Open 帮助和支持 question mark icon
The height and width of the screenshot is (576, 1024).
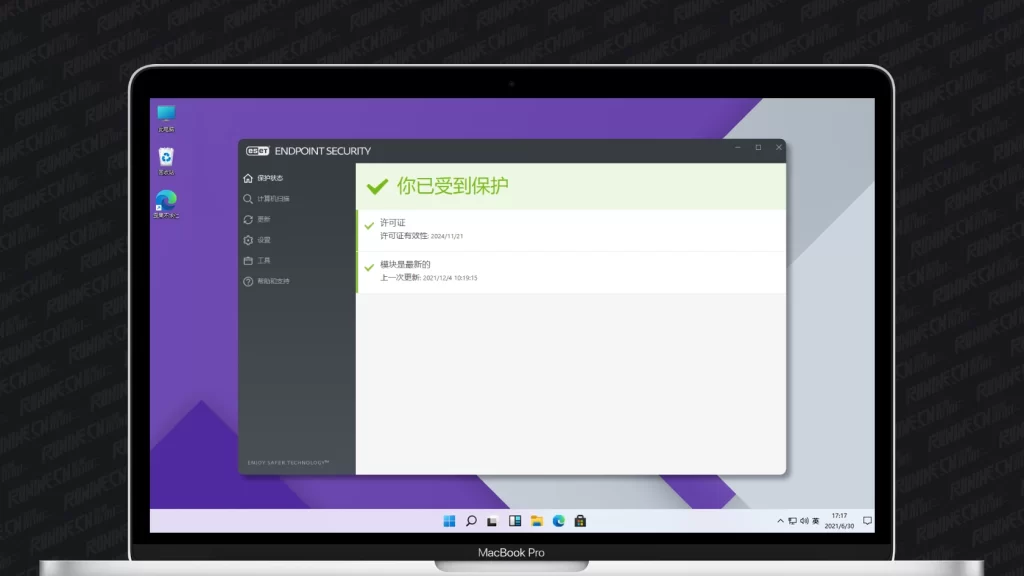(x=248, y=281)
